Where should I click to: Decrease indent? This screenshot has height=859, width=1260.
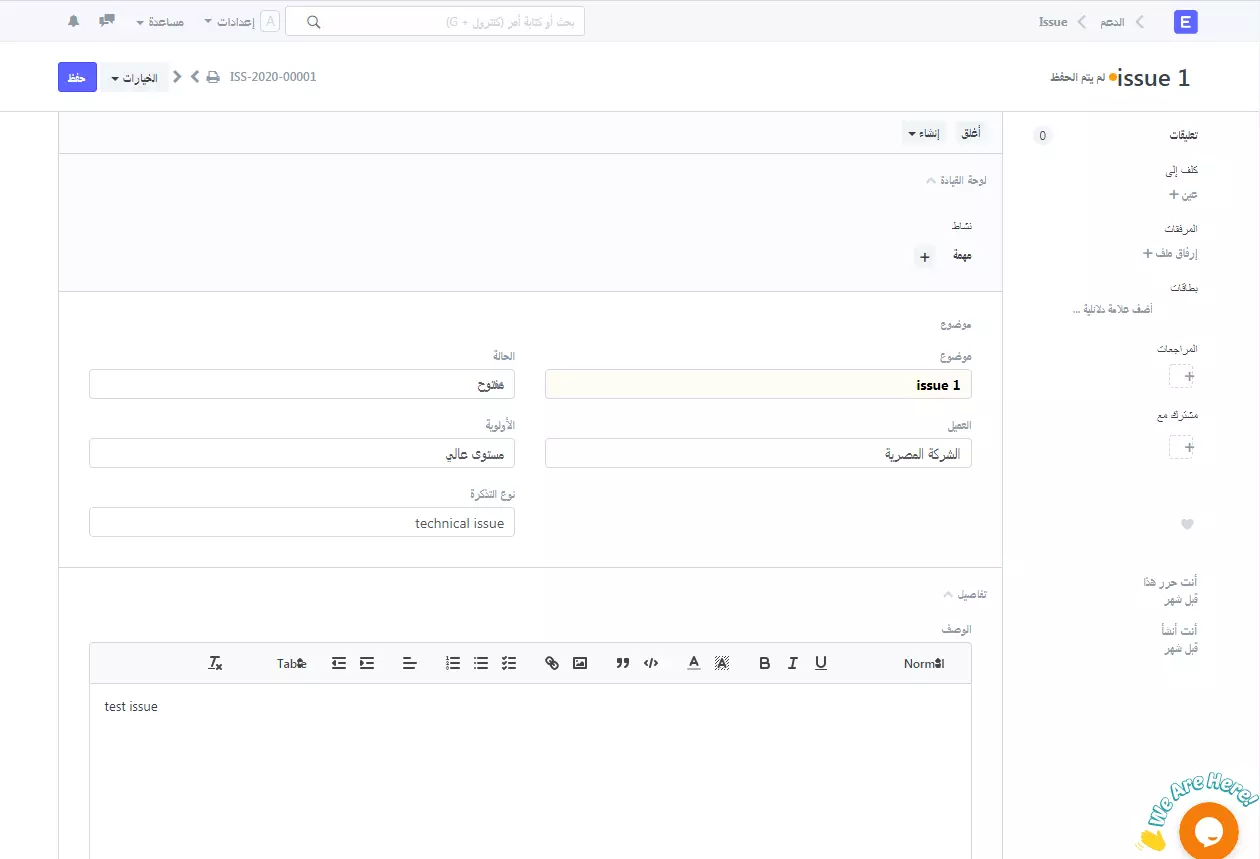[x=339, y=663]
